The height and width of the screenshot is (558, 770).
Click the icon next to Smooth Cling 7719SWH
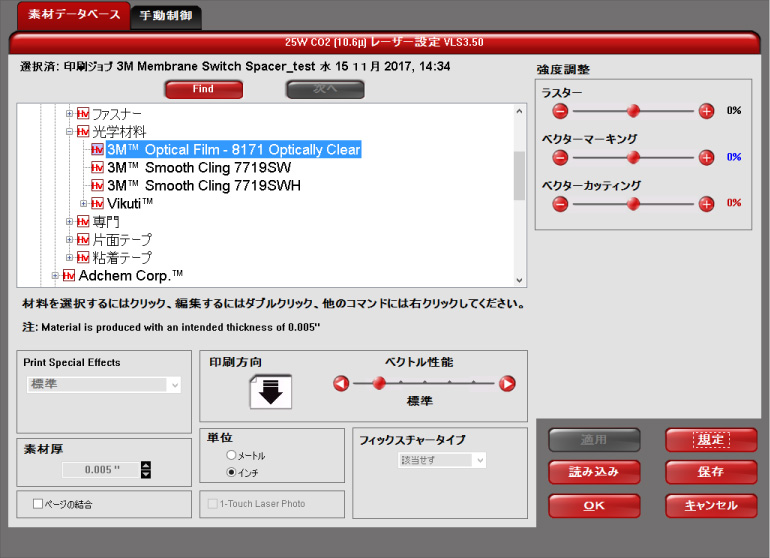(x=97, y=185)
